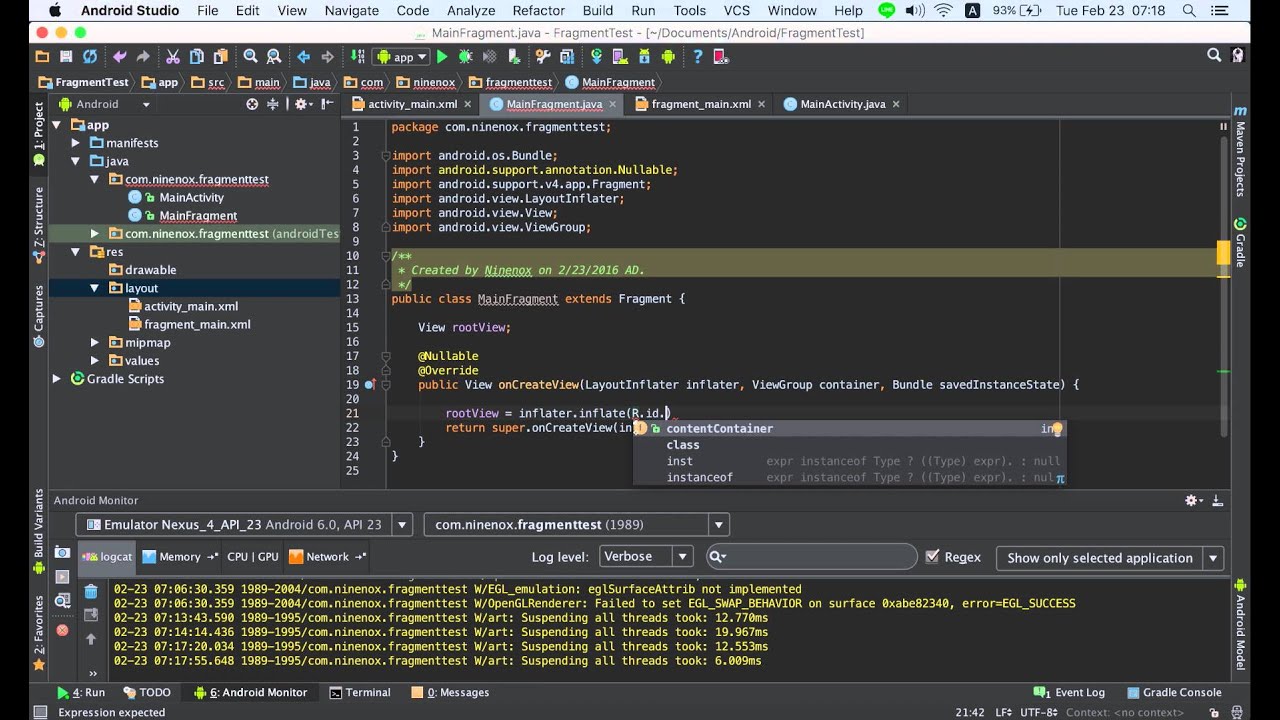The height and width of the screenshot is (720, 1280).
Task: Click the toolbar search magnifier at far right
Action: pos(1214,56)
